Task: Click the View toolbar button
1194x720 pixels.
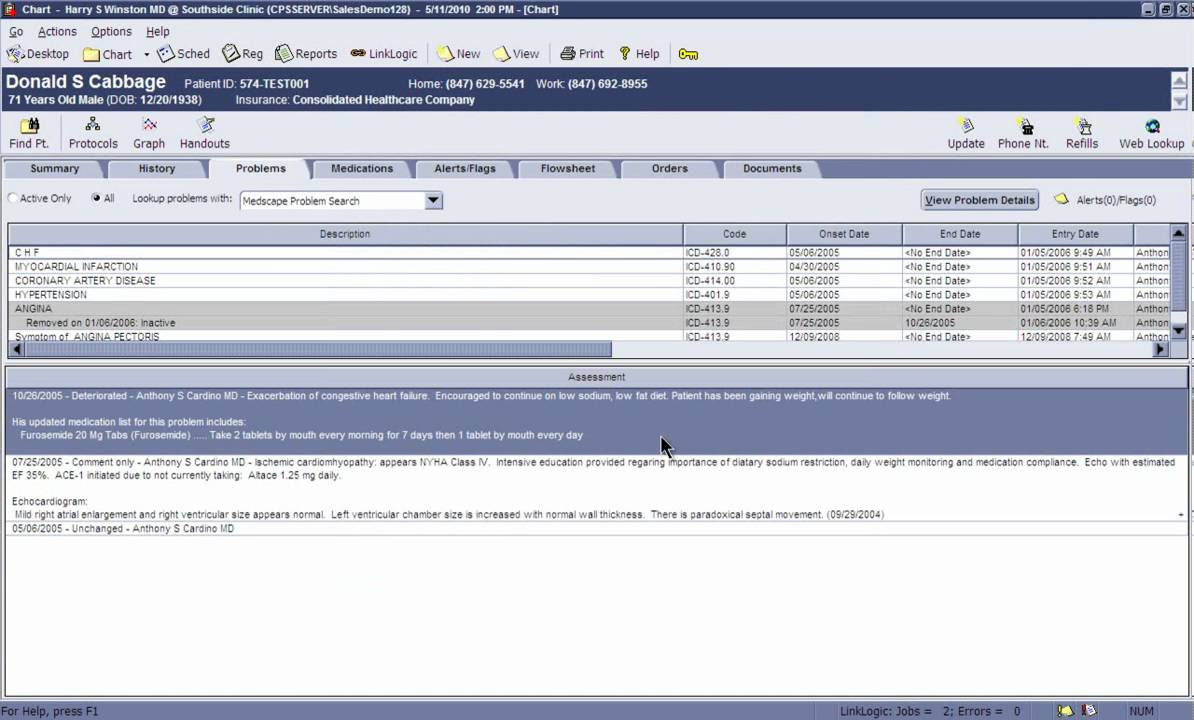Action: point(516,54)
